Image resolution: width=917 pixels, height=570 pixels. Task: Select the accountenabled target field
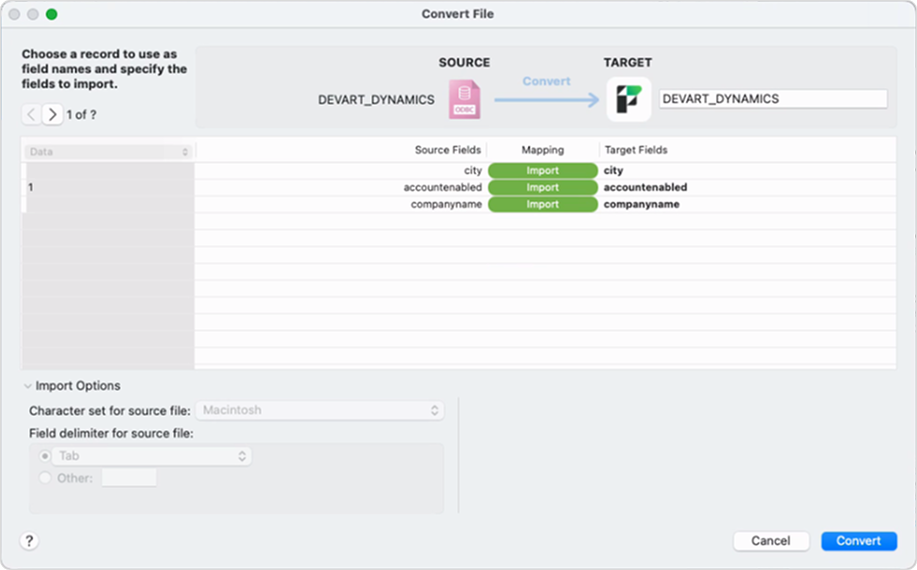coord(645,187)
